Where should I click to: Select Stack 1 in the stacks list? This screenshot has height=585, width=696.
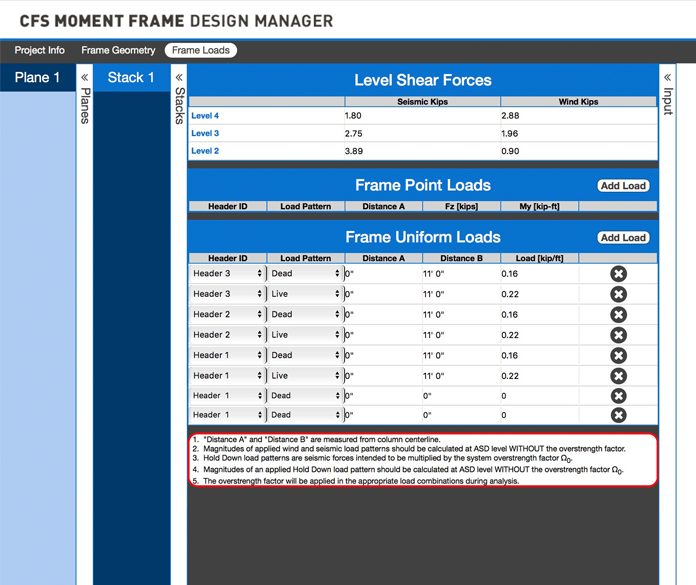click(131, 78)
